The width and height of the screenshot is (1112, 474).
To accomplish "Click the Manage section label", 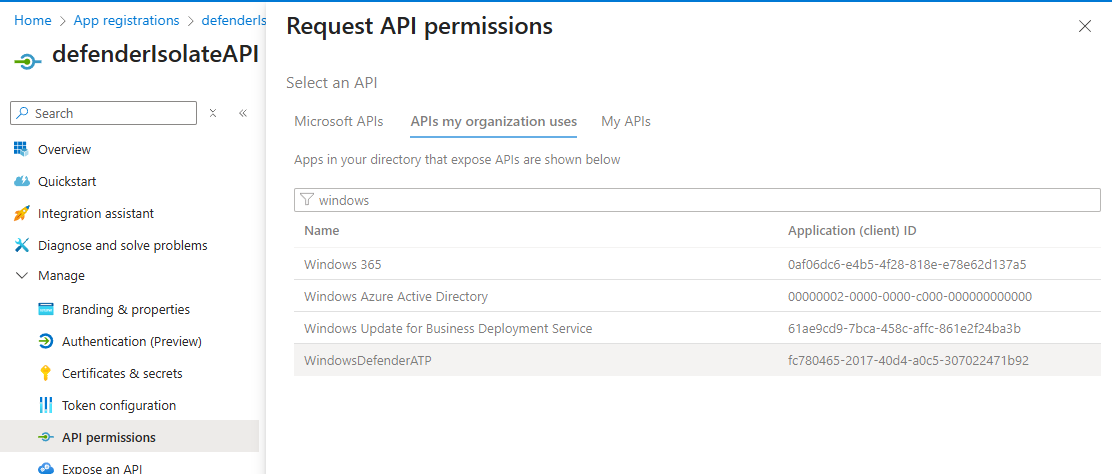I will (61, 275).
